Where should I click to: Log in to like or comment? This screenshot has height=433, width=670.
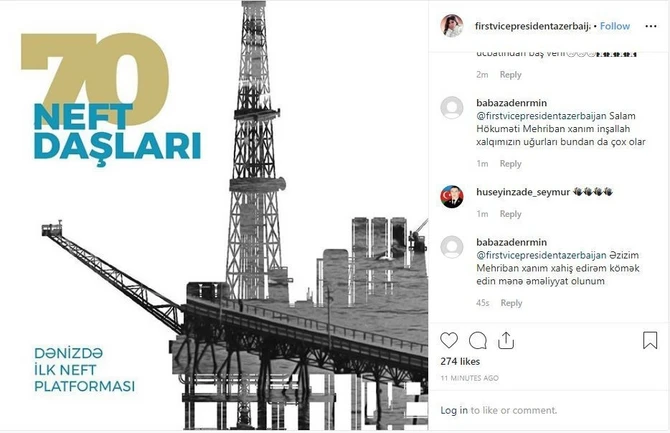tap(454, 410)
